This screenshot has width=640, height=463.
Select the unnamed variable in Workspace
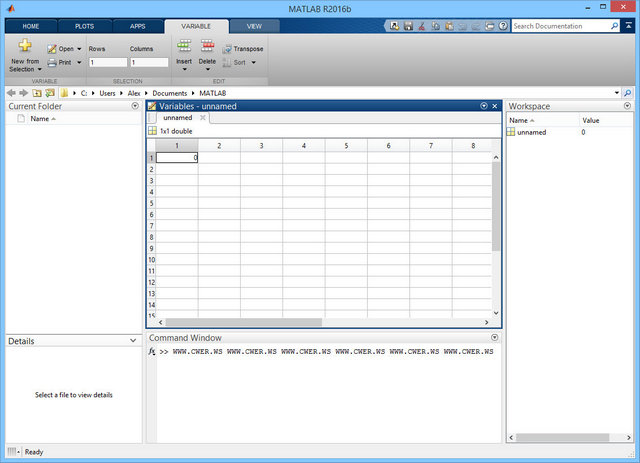[530, 132]
